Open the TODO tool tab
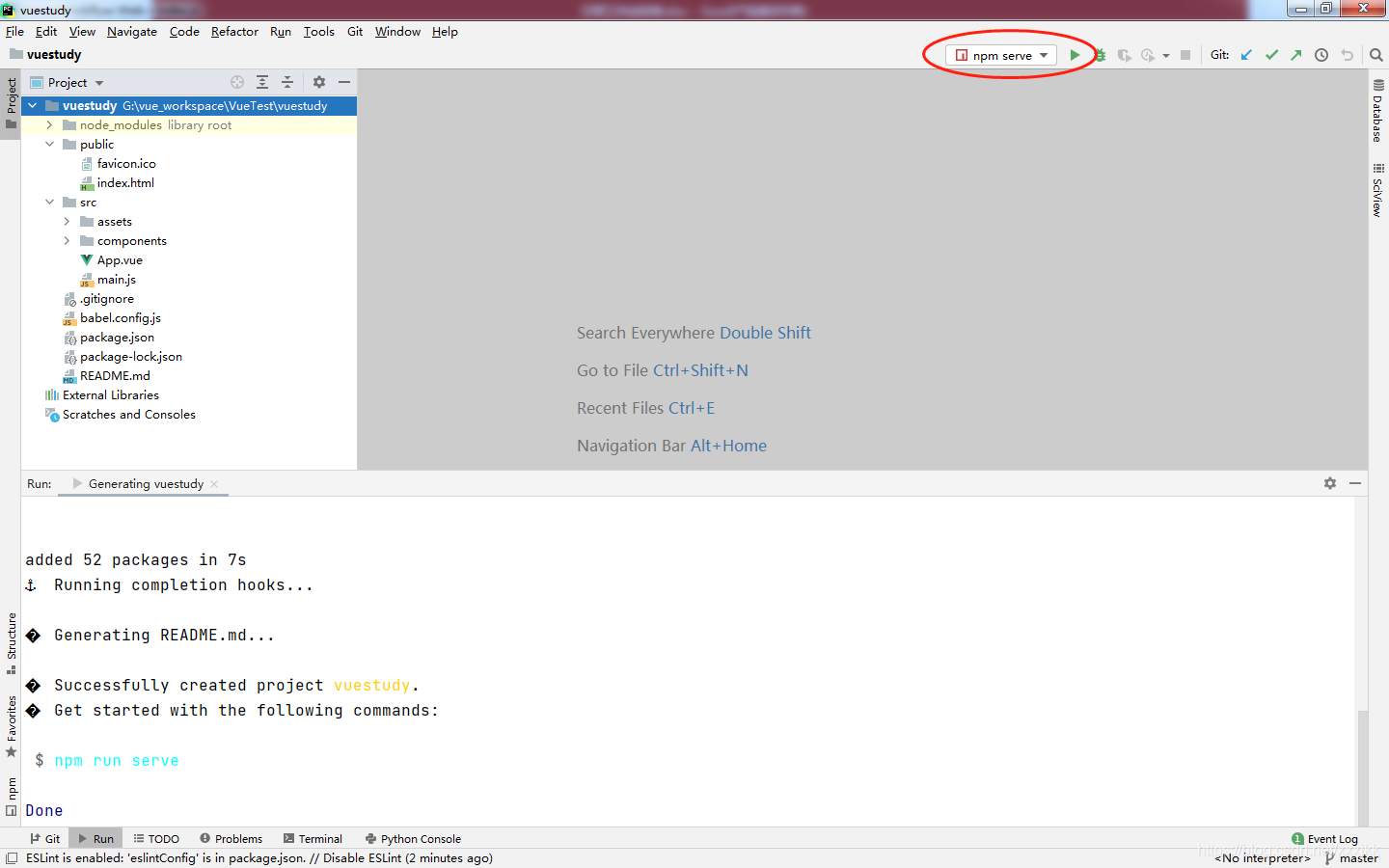This screenshot has width=1389, height=868. click(x=156, y=839)
